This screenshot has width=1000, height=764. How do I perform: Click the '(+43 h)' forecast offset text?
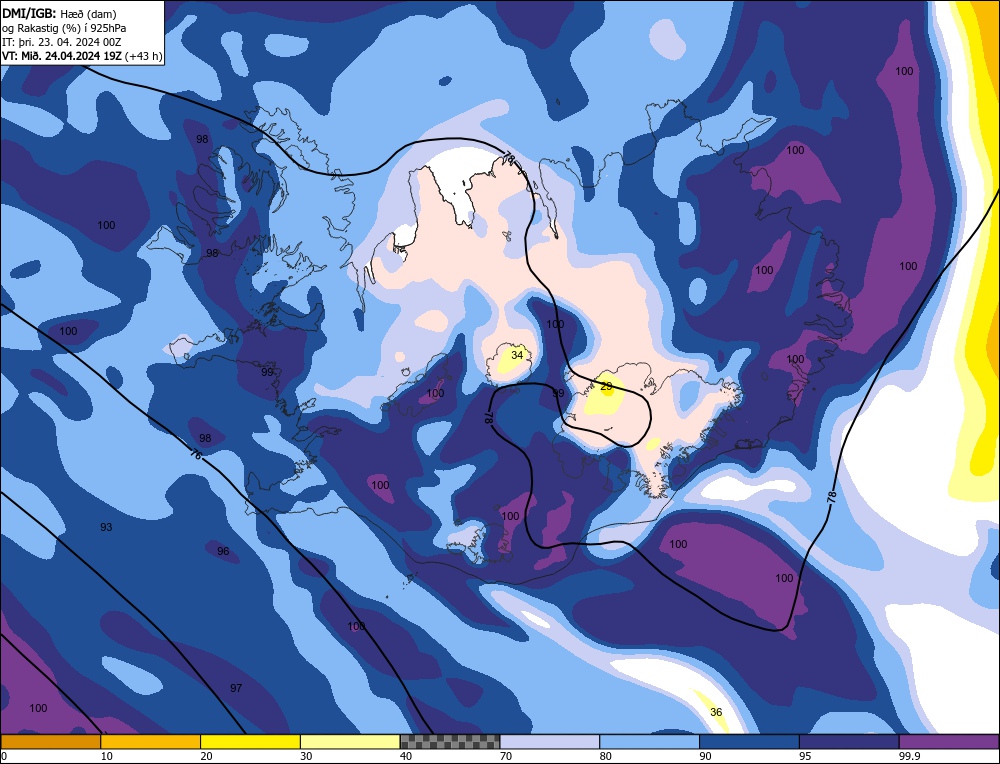pyautogui.click(x=143, y=56)
